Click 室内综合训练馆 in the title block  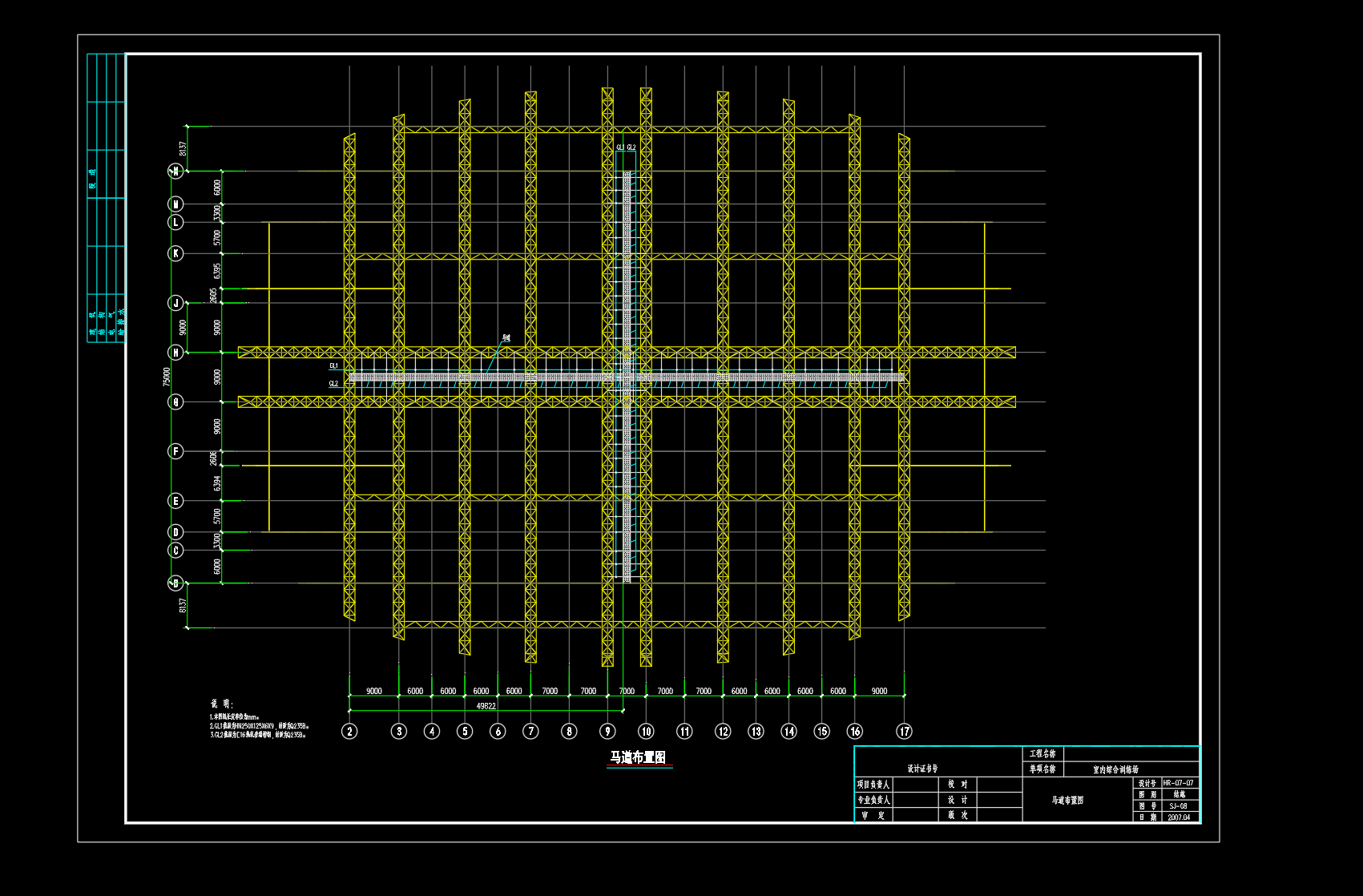pos(1115,769)
